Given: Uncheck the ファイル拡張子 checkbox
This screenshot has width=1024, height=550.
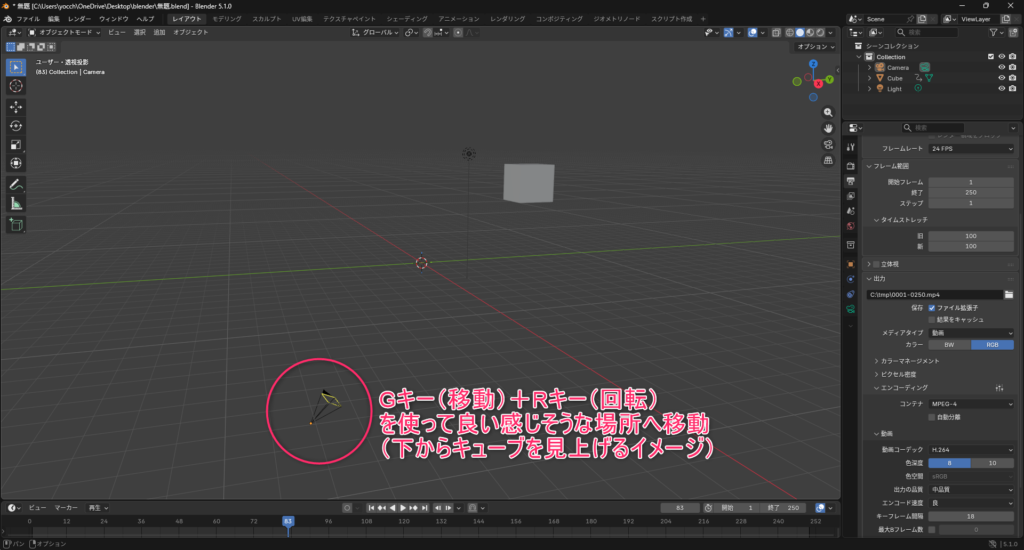Looking at the screenshot, I should 932,308.
